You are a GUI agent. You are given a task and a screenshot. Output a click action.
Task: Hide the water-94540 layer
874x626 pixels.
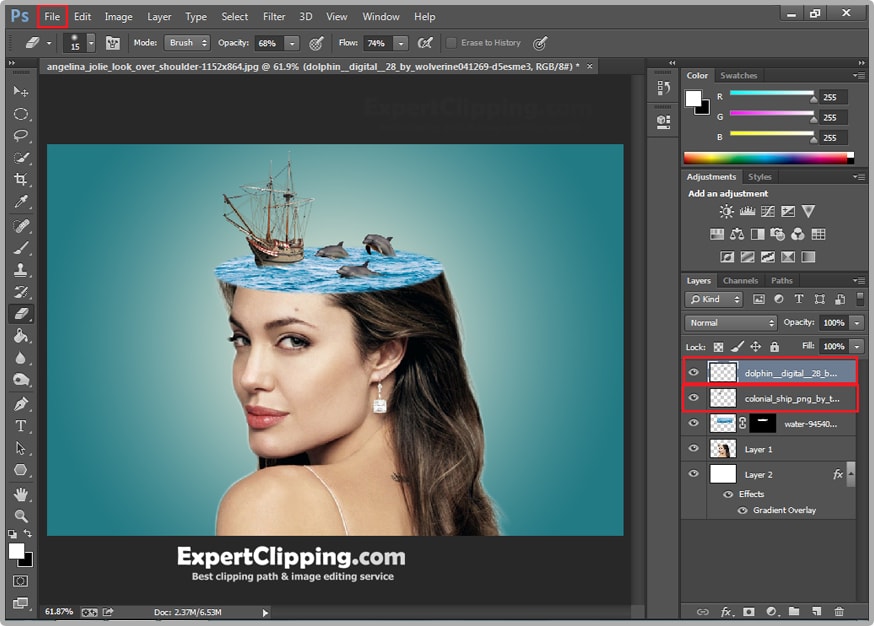pos(693,423)
